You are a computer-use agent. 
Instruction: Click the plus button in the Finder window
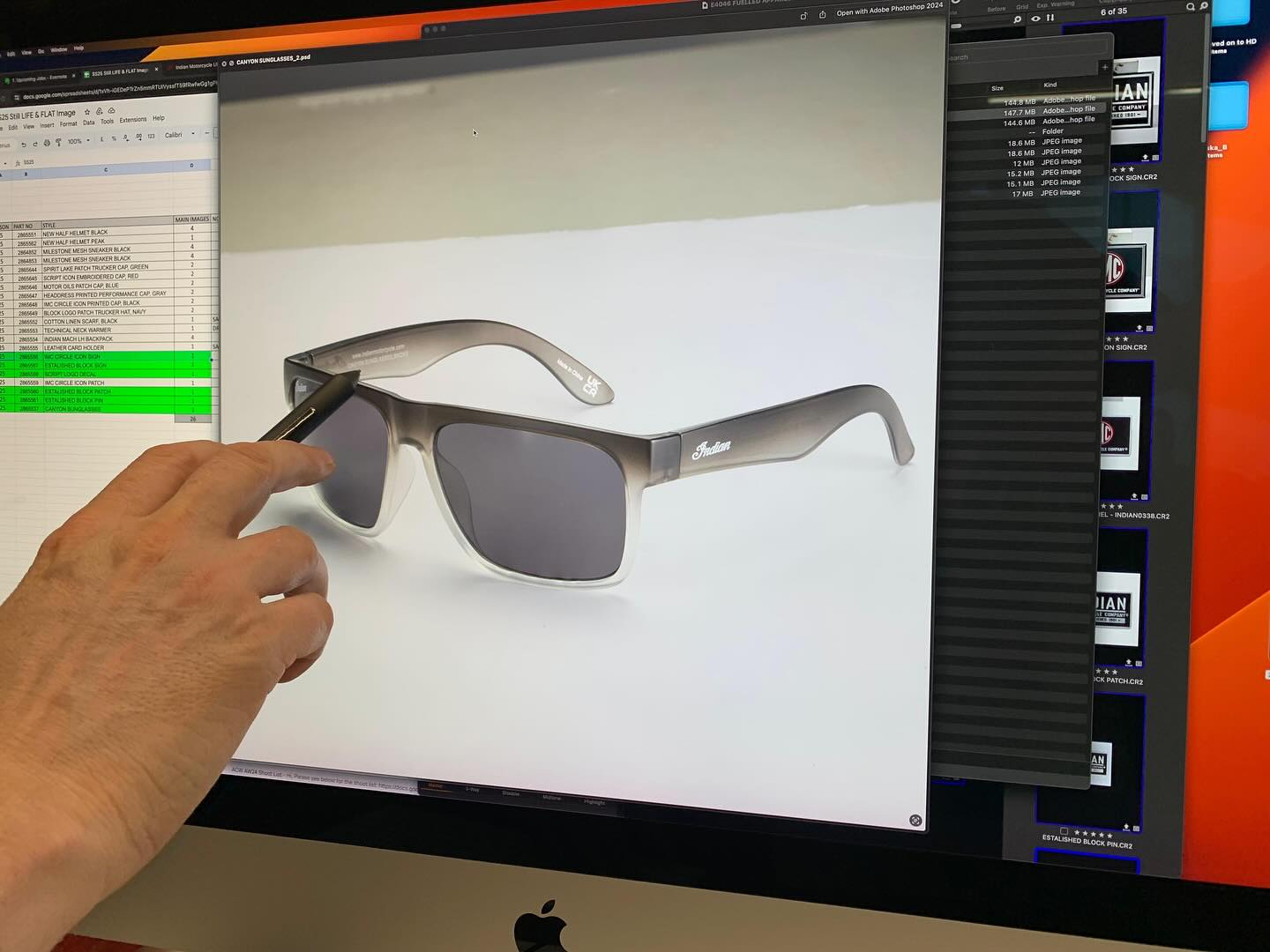(1103, 67)
